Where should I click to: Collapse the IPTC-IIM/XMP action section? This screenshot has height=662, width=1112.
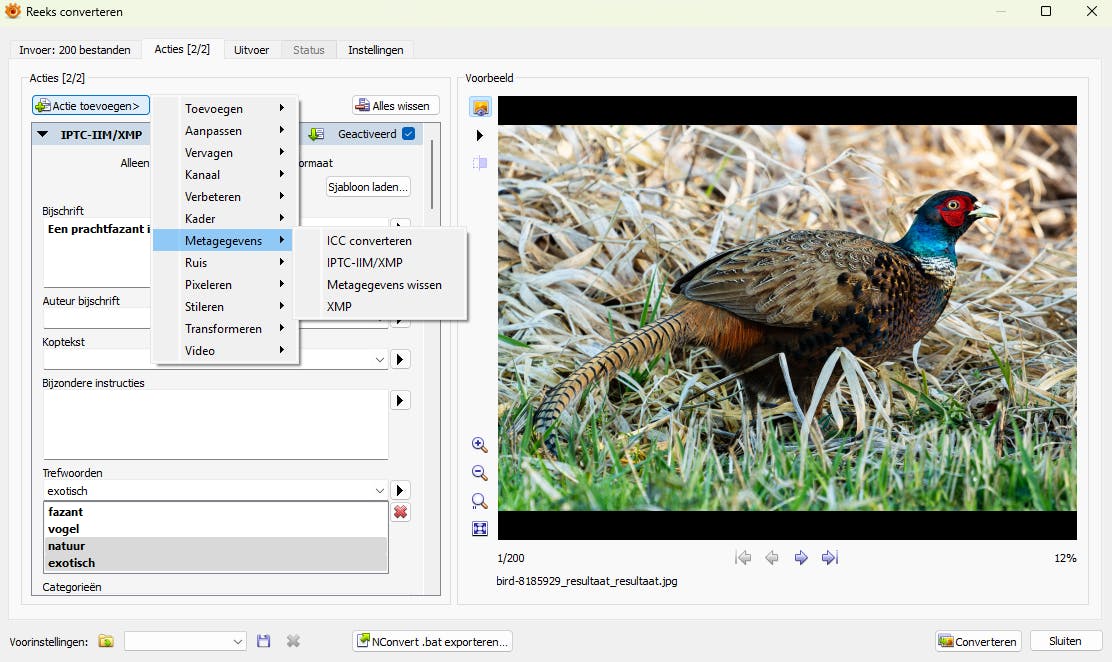[43, 134]
